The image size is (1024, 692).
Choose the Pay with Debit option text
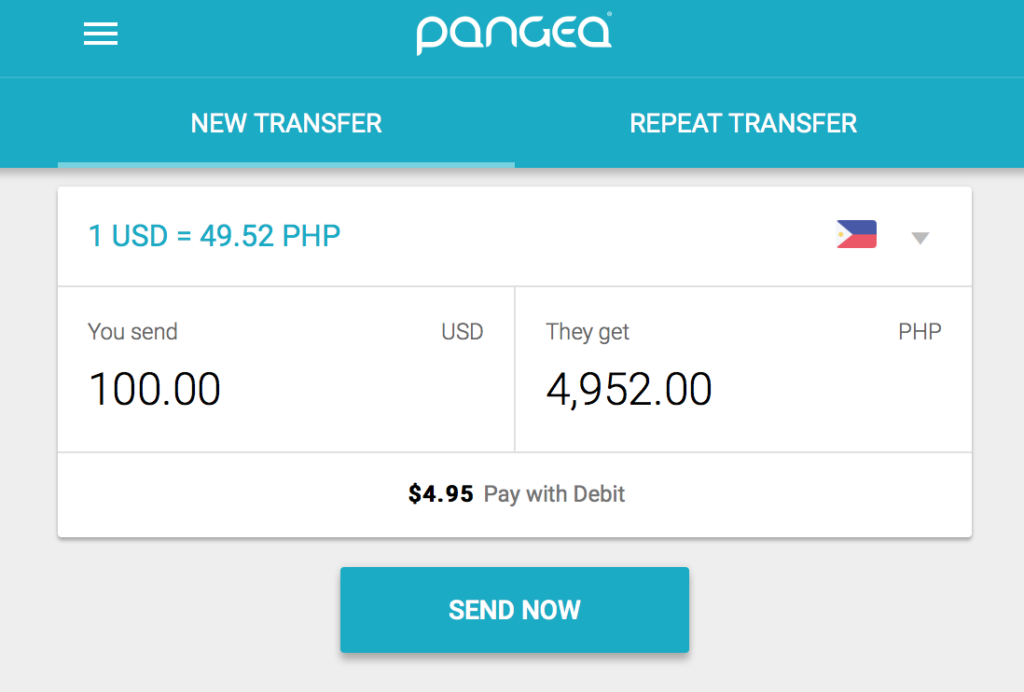[x=554, y=494]
